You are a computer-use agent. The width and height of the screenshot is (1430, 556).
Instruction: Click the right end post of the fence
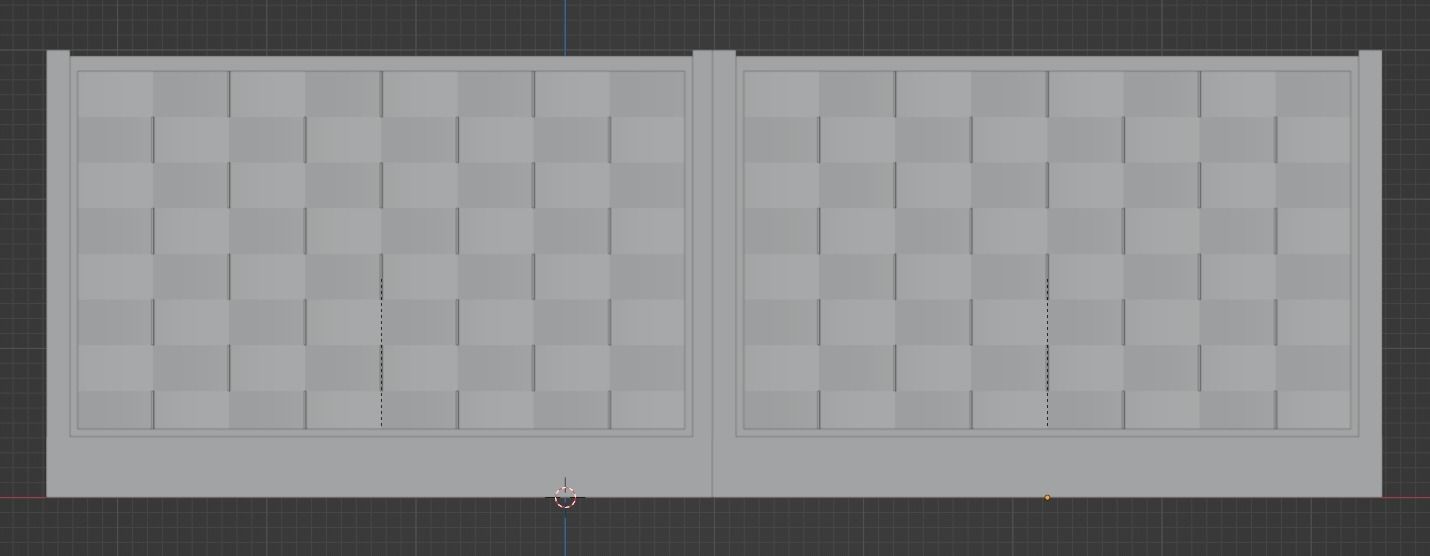coord(1370,273)
